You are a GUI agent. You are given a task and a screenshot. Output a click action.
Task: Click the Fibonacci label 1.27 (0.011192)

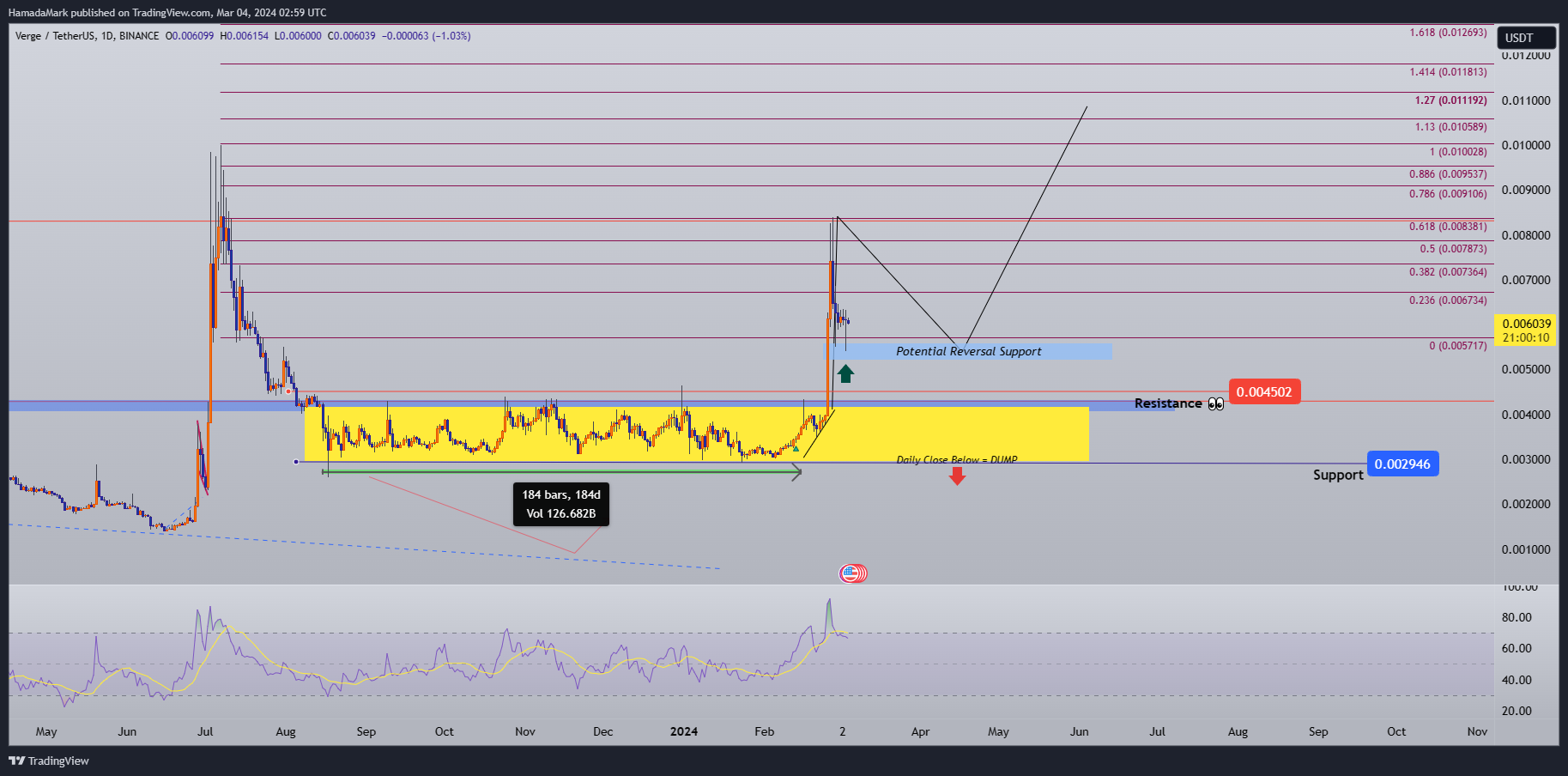(x=1450, y=100)
